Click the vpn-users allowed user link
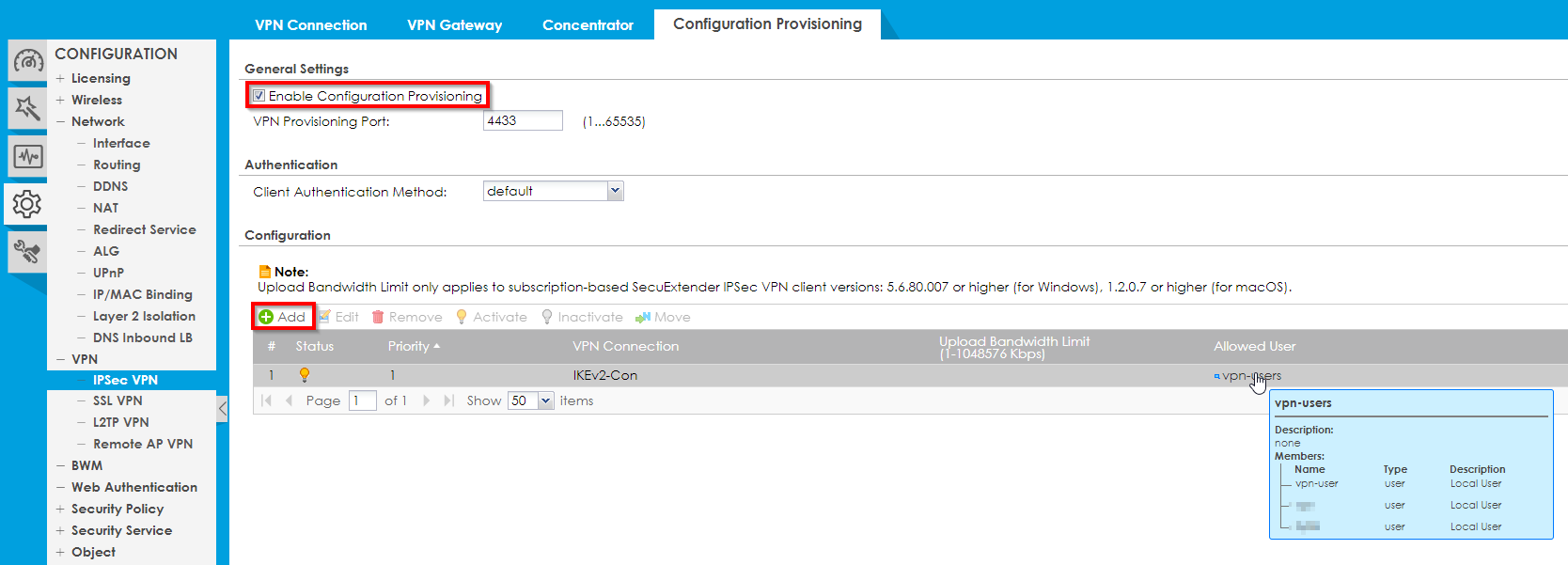 pos(1250,376)
